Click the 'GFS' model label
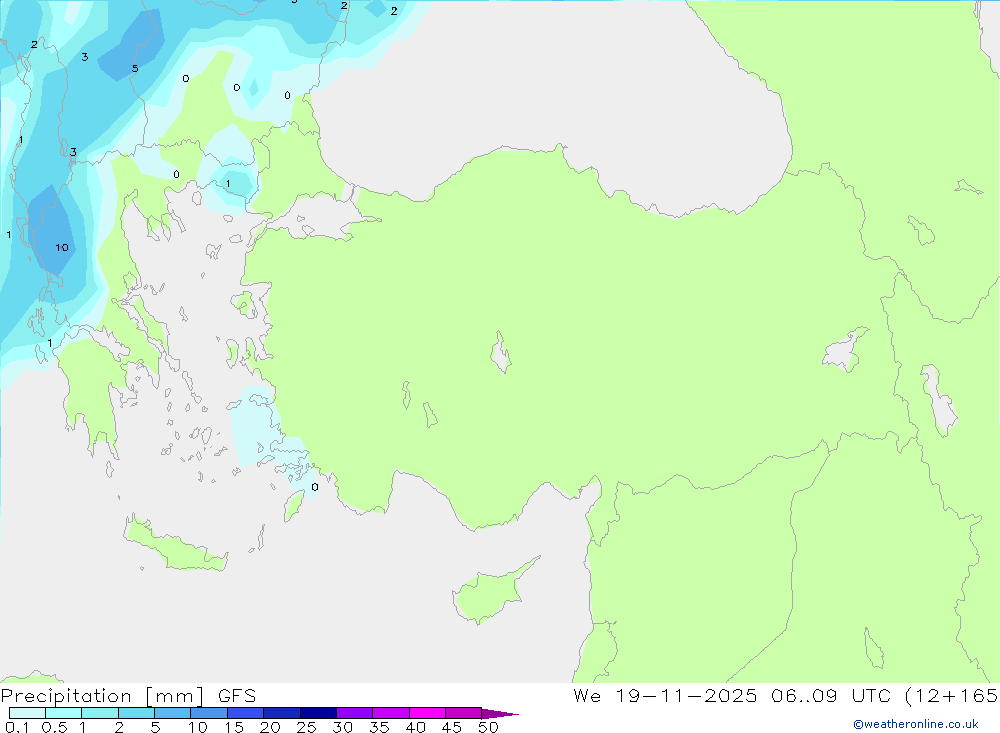The image size is (1000, 733). pos(237,696)
